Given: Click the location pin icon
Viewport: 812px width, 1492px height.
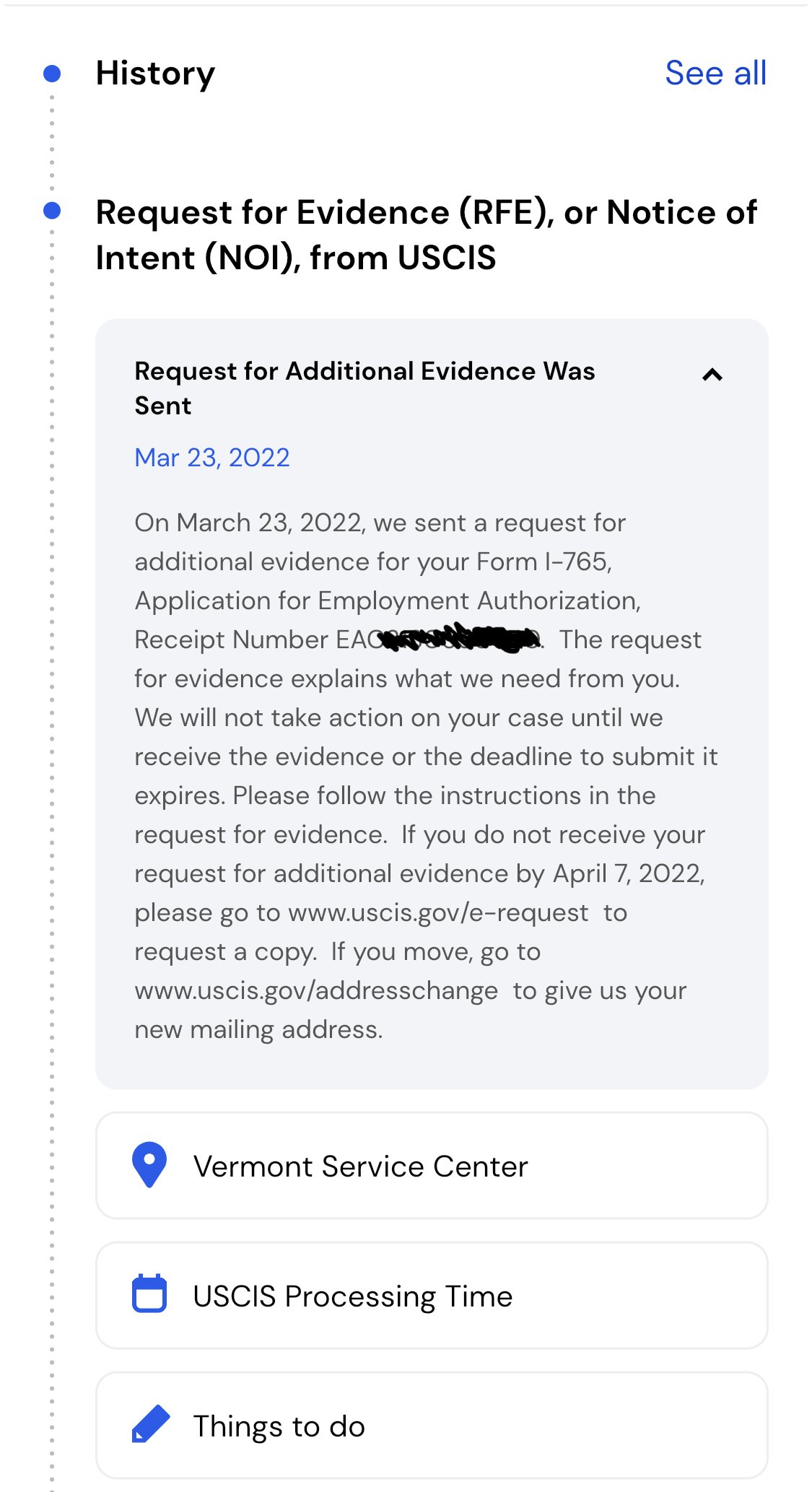Looking at the screenshot, I should [149, 1164].
